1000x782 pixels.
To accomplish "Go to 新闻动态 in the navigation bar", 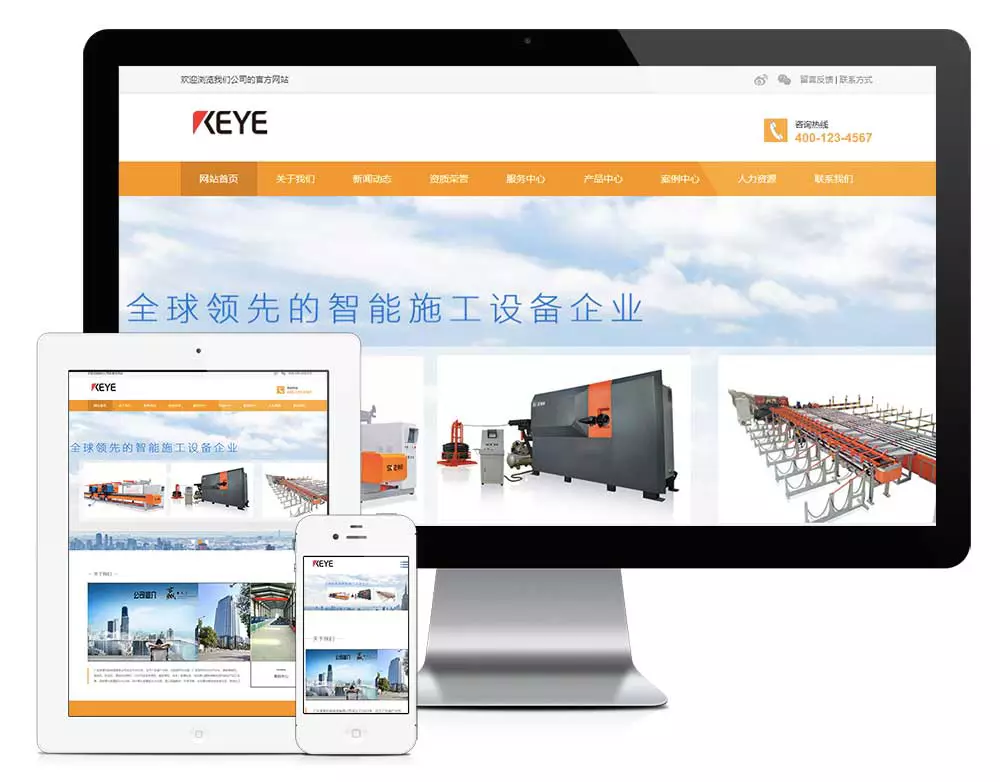I will click(372, 179).
